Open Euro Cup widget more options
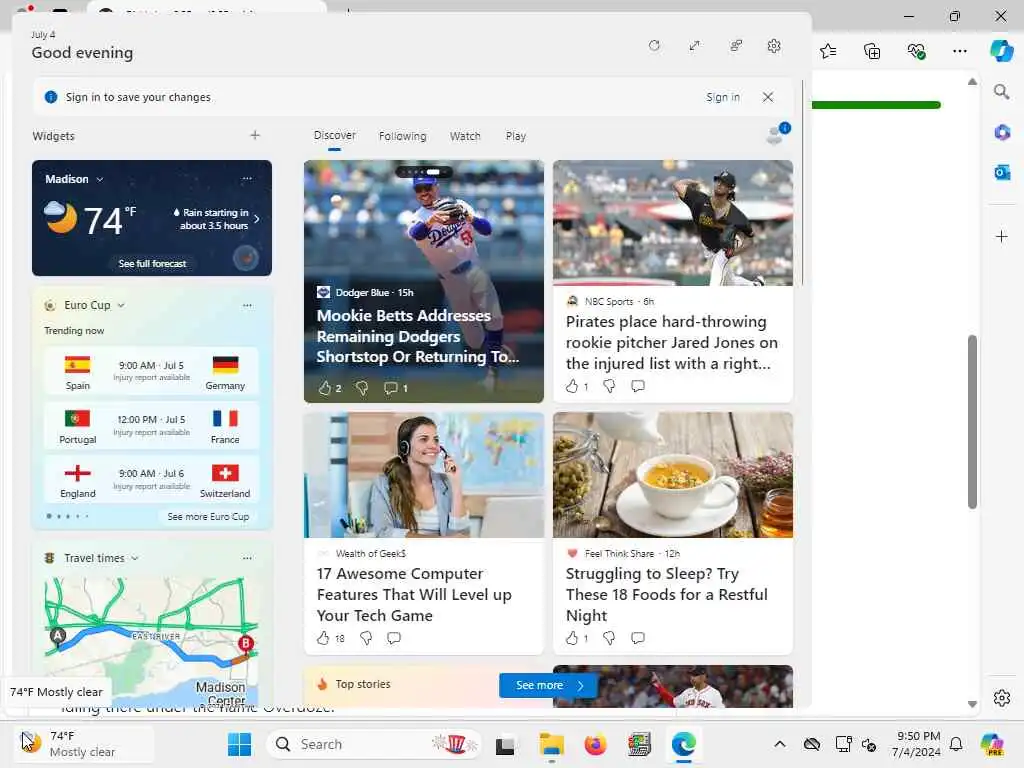 click(247, 305)
